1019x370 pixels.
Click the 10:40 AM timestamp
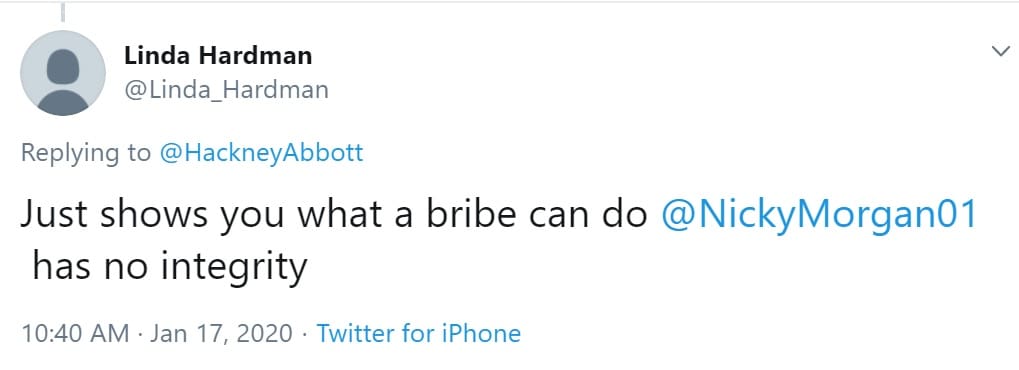pos(75,334)
